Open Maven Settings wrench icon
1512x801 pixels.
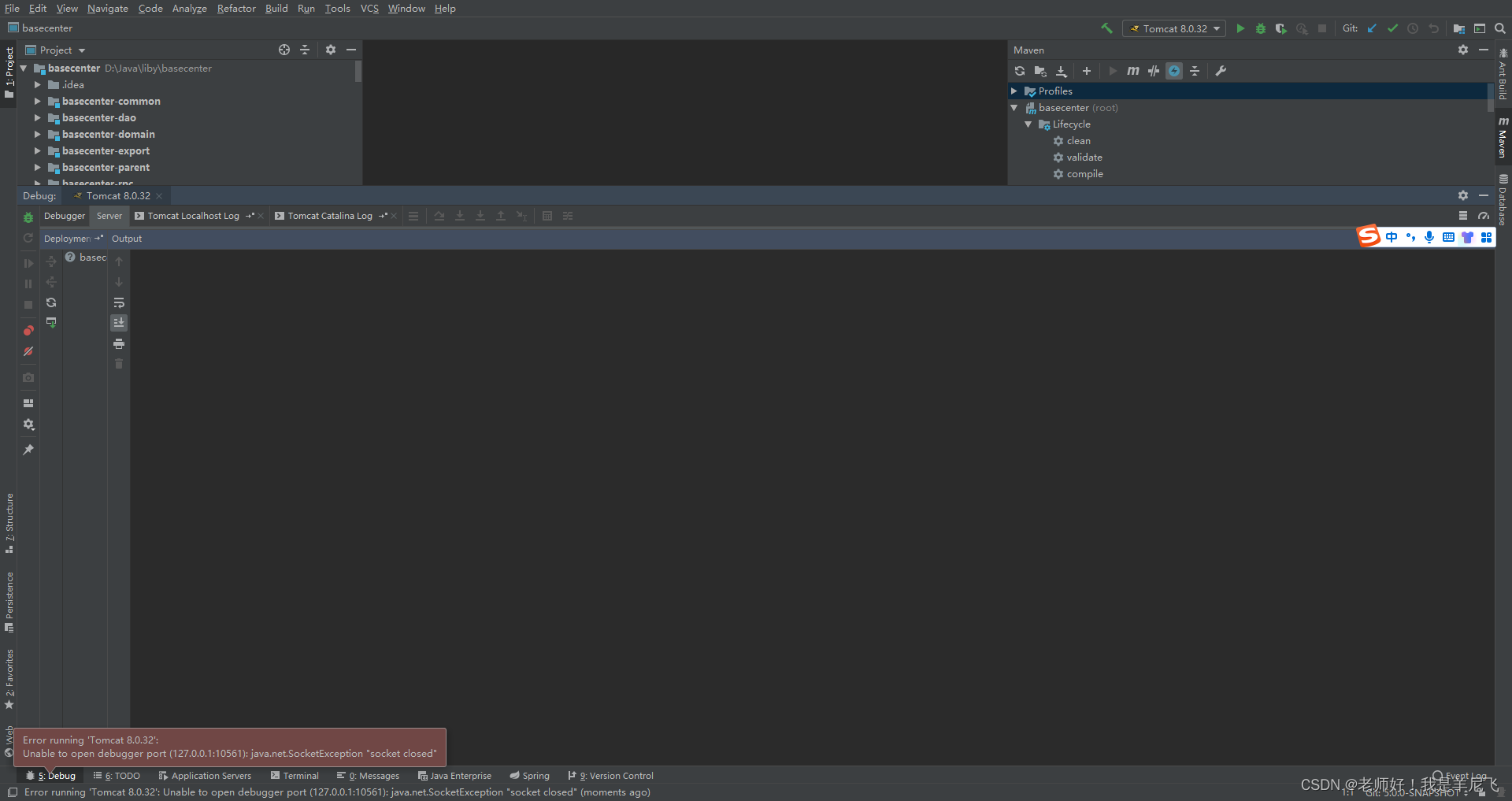[1221, 71]
